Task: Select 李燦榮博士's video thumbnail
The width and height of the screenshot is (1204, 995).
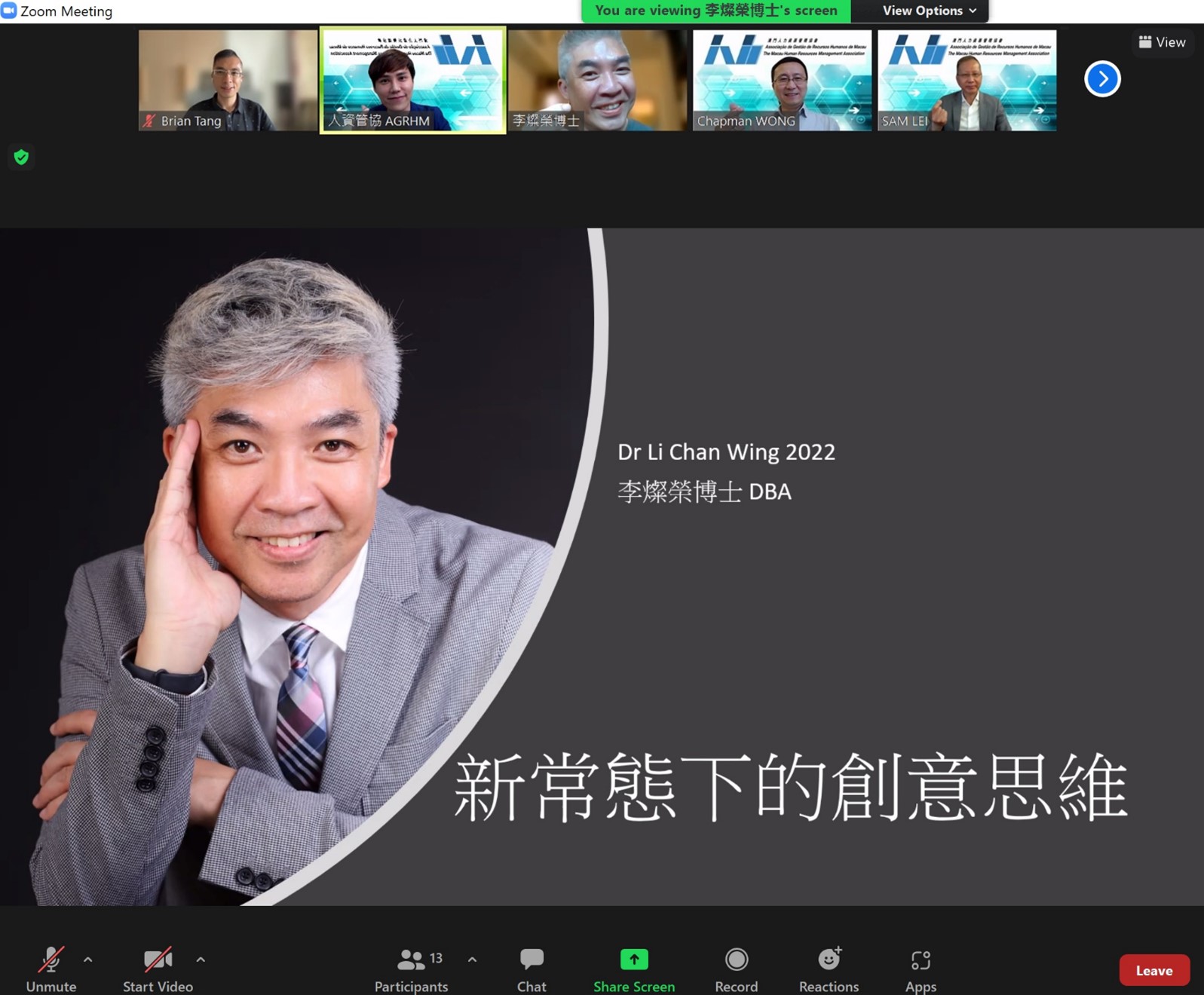Action: pos(597,80)
